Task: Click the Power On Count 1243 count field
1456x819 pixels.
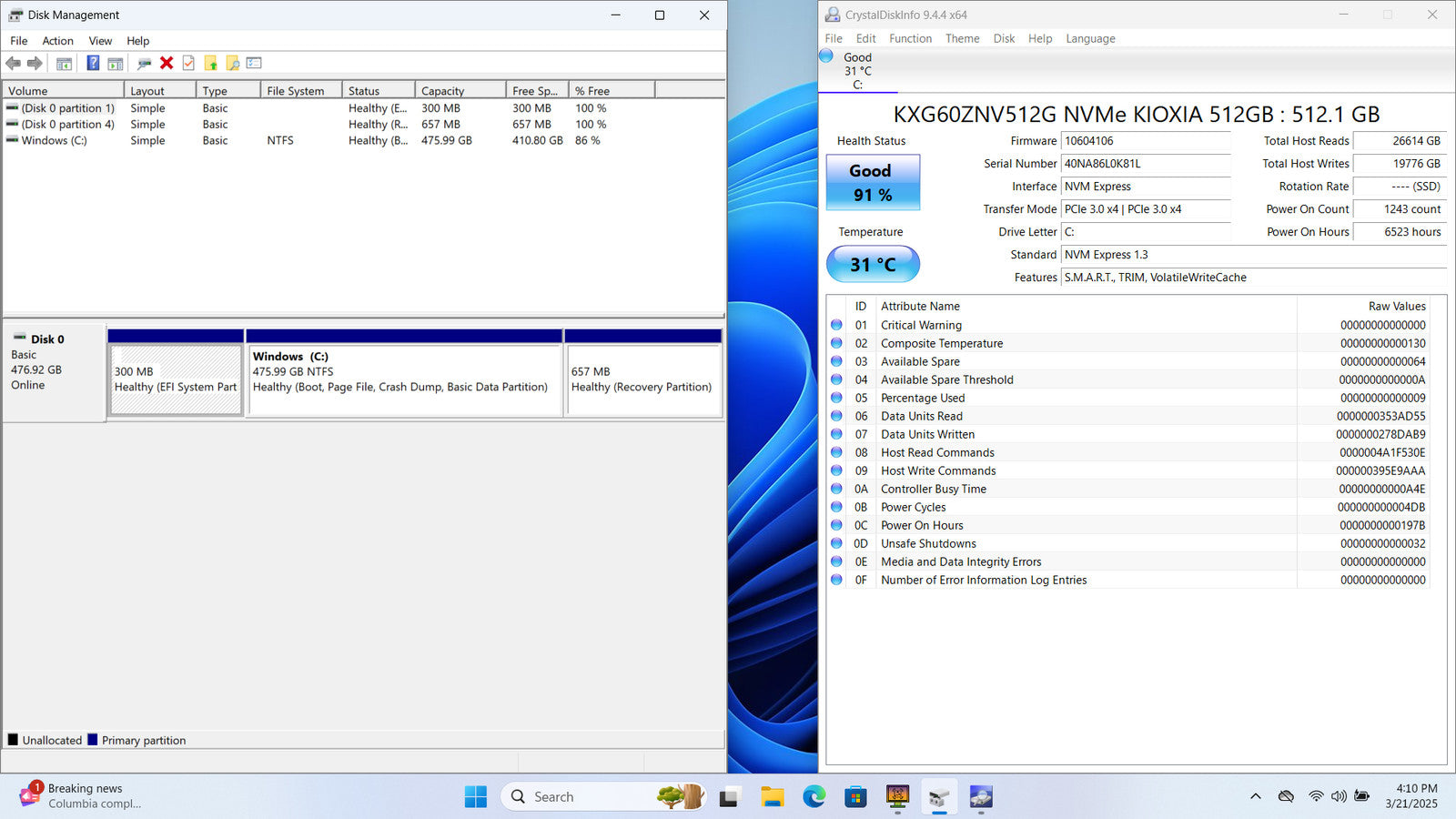Action: click(1400, 209)
